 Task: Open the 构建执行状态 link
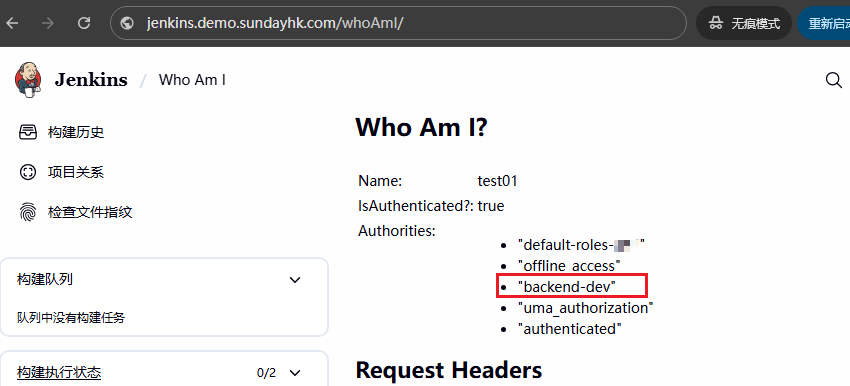point(59,372)
